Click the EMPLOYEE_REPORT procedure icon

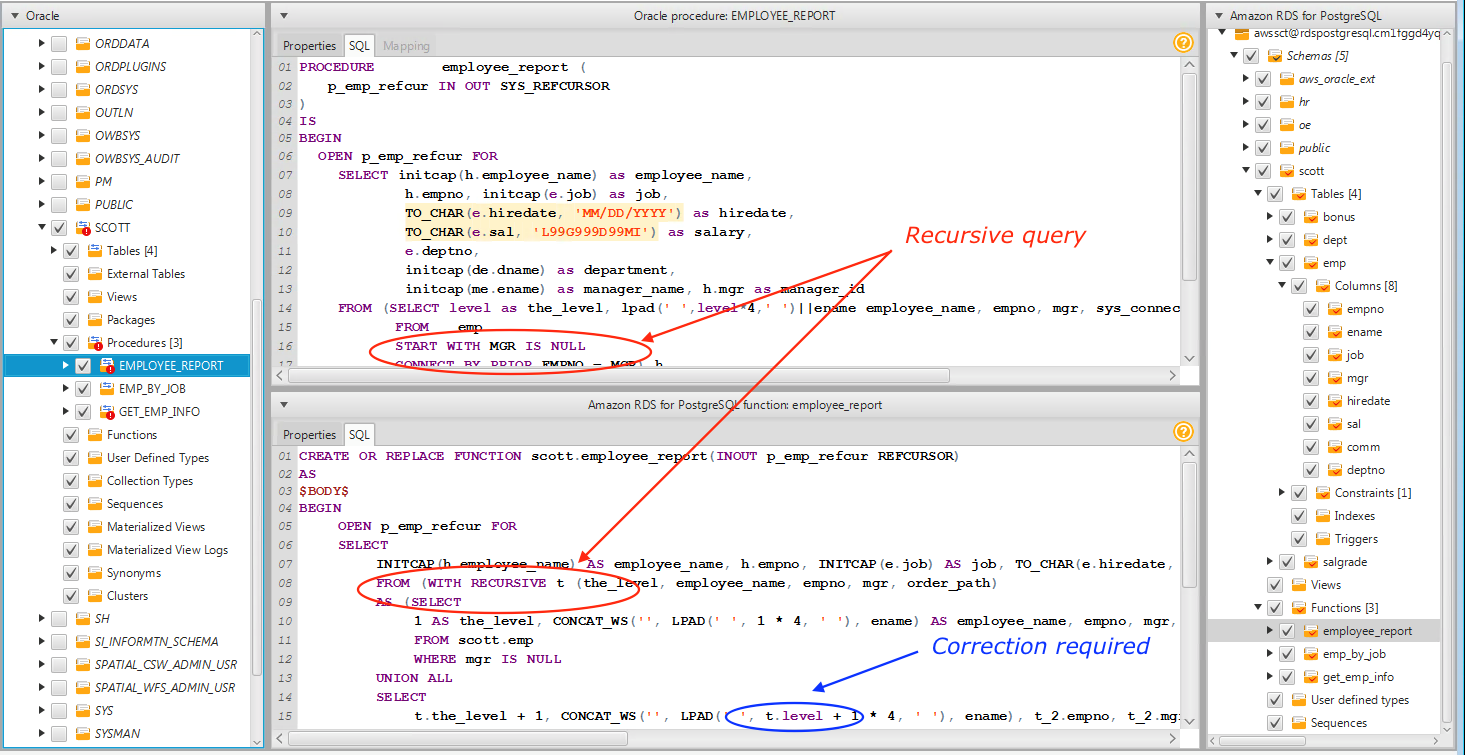[x=107, y=366]
